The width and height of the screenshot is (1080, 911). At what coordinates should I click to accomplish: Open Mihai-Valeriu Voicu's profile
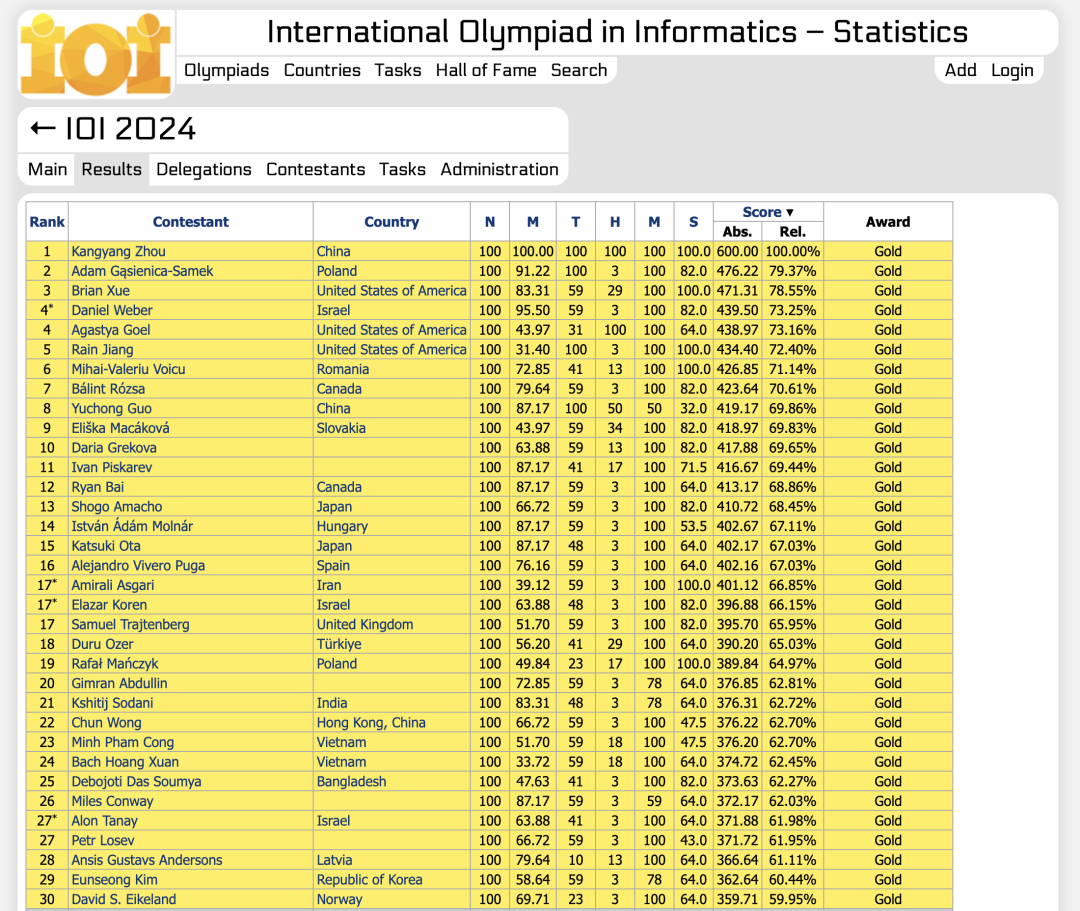129,369
